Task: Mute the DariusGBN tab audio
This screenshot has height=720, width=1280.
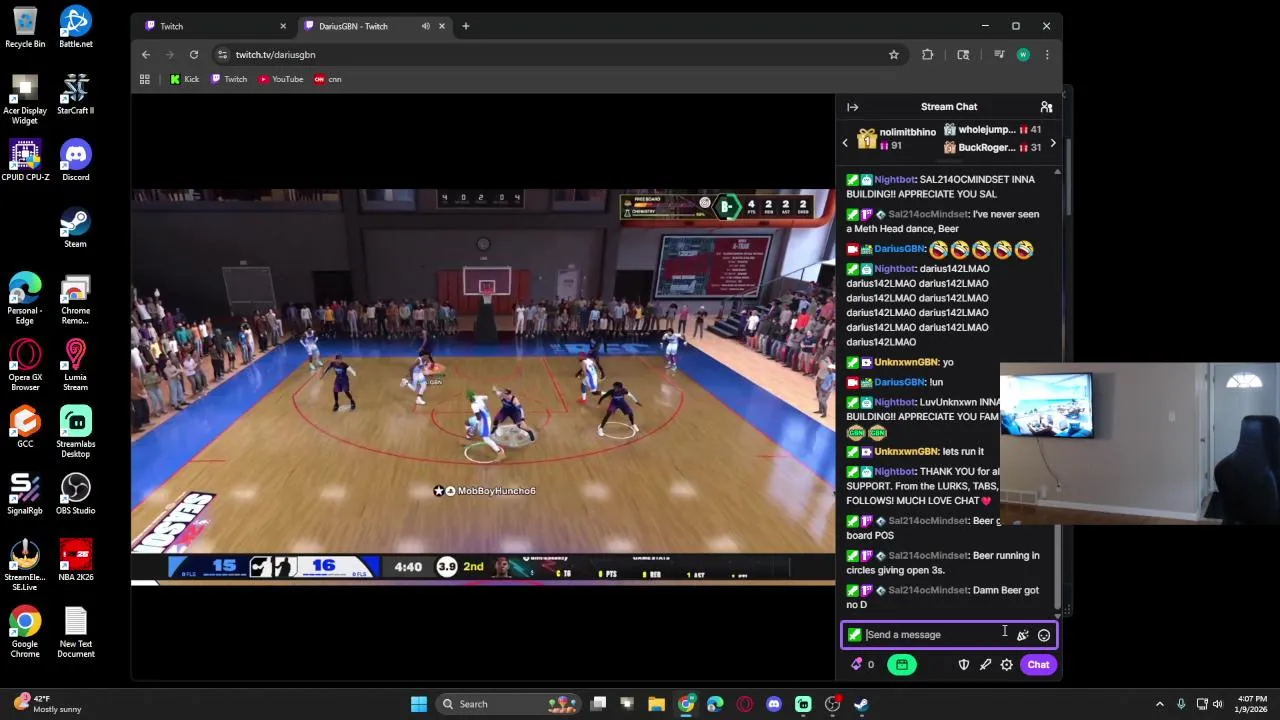Action: (x=426, y=26)
